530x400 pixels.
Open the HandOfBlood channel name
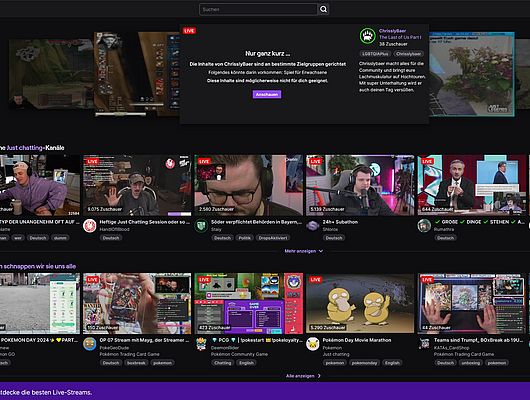pyautogui.click(x=114, y=229)
